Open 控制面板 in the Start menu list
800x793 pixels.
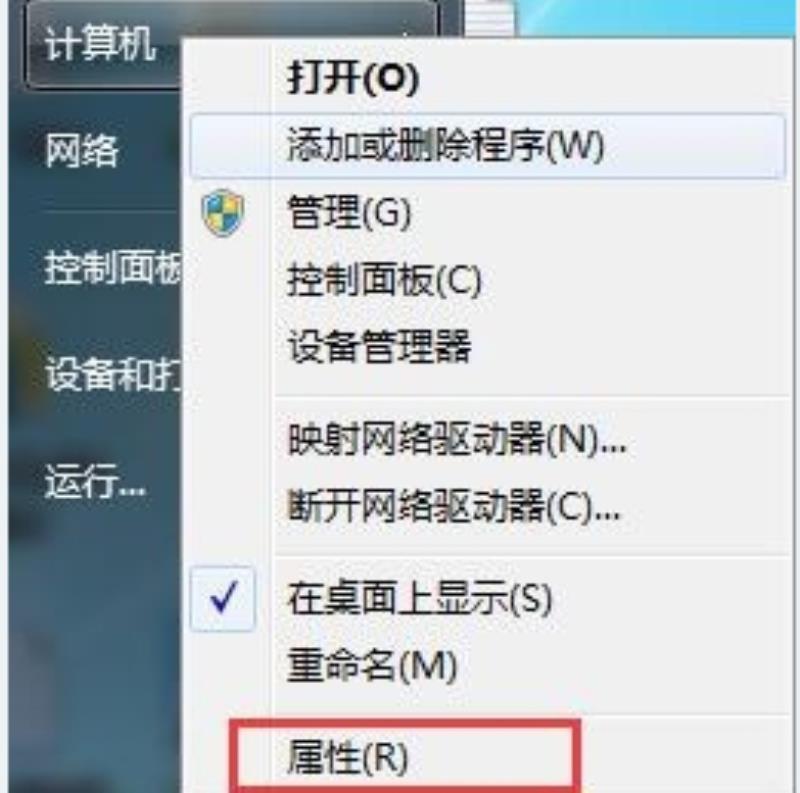(x=113, y=267)
